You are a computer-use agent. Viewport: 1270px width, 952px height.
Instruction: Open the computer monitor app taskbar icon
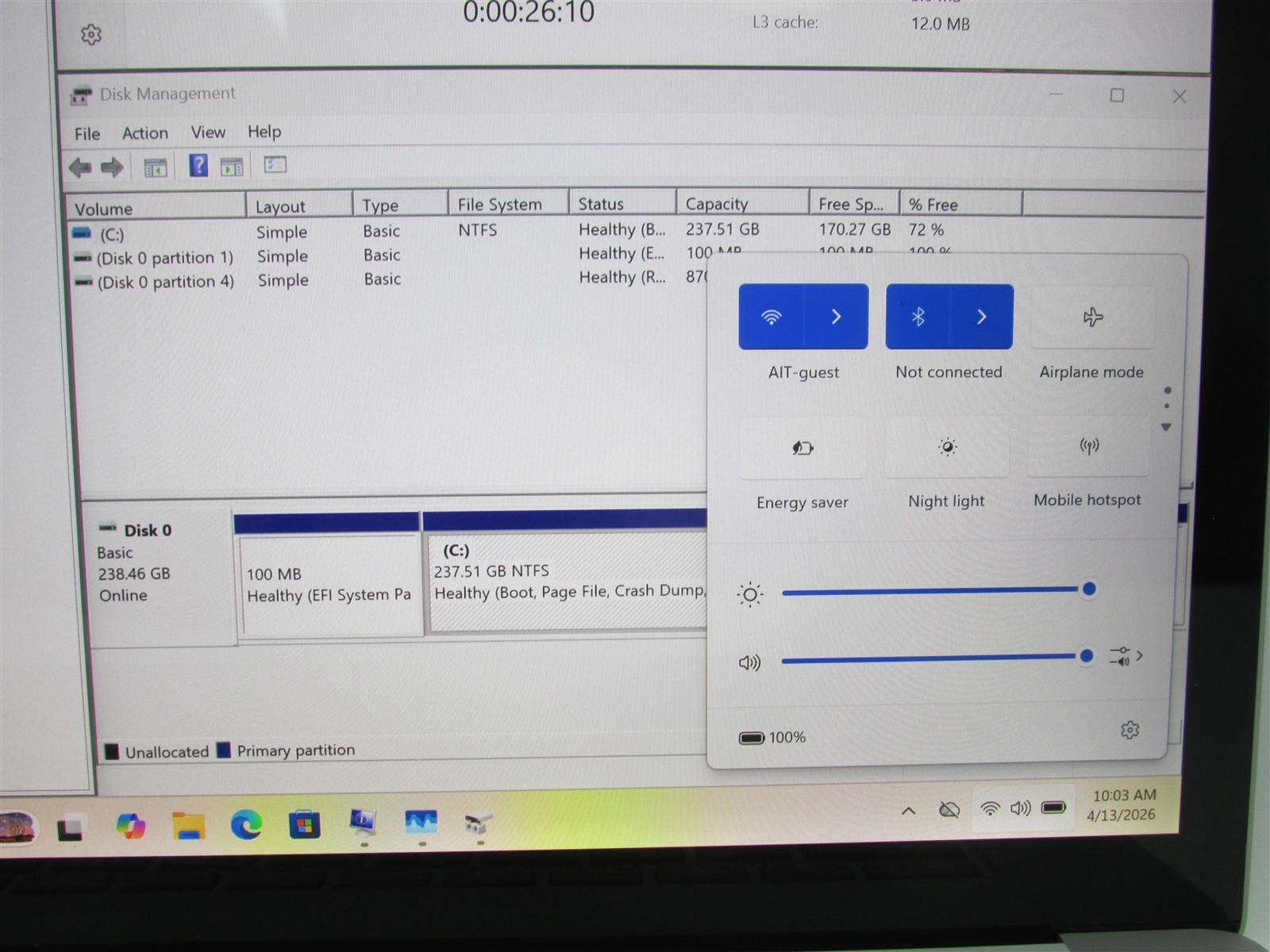(363, 823)
